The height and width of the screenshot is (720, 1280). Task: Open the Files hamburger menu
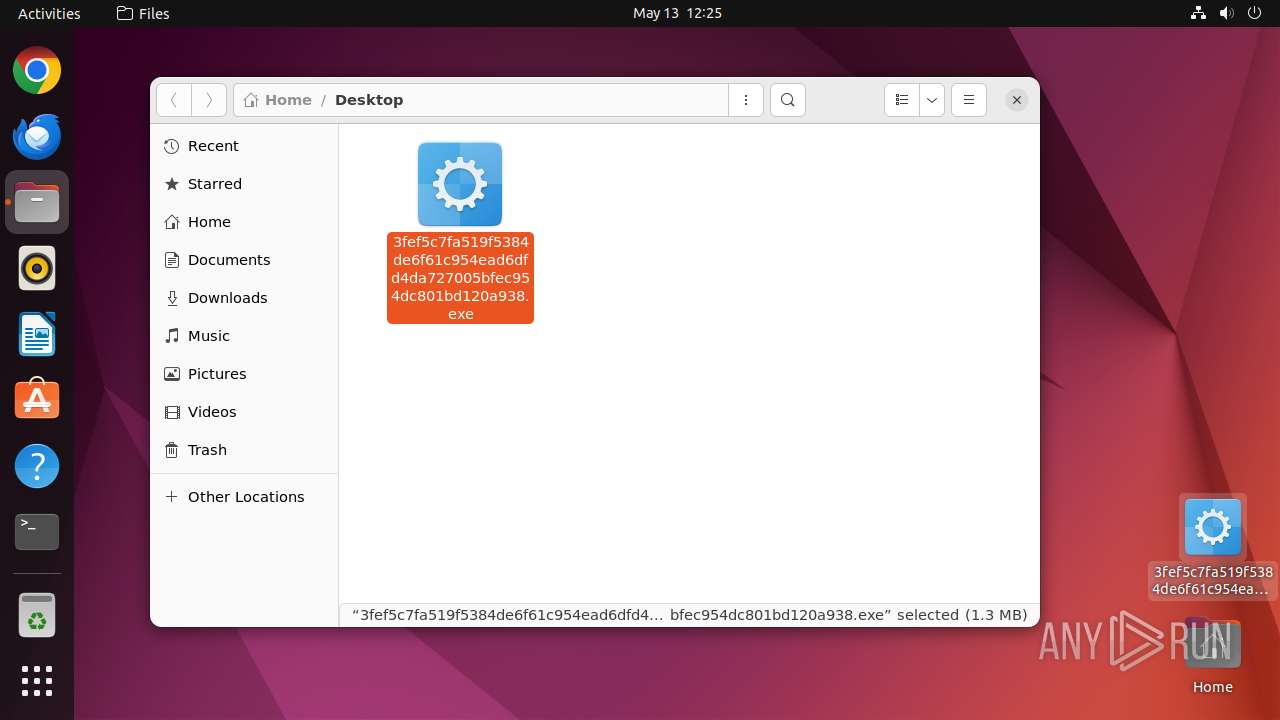click(969, 100)
